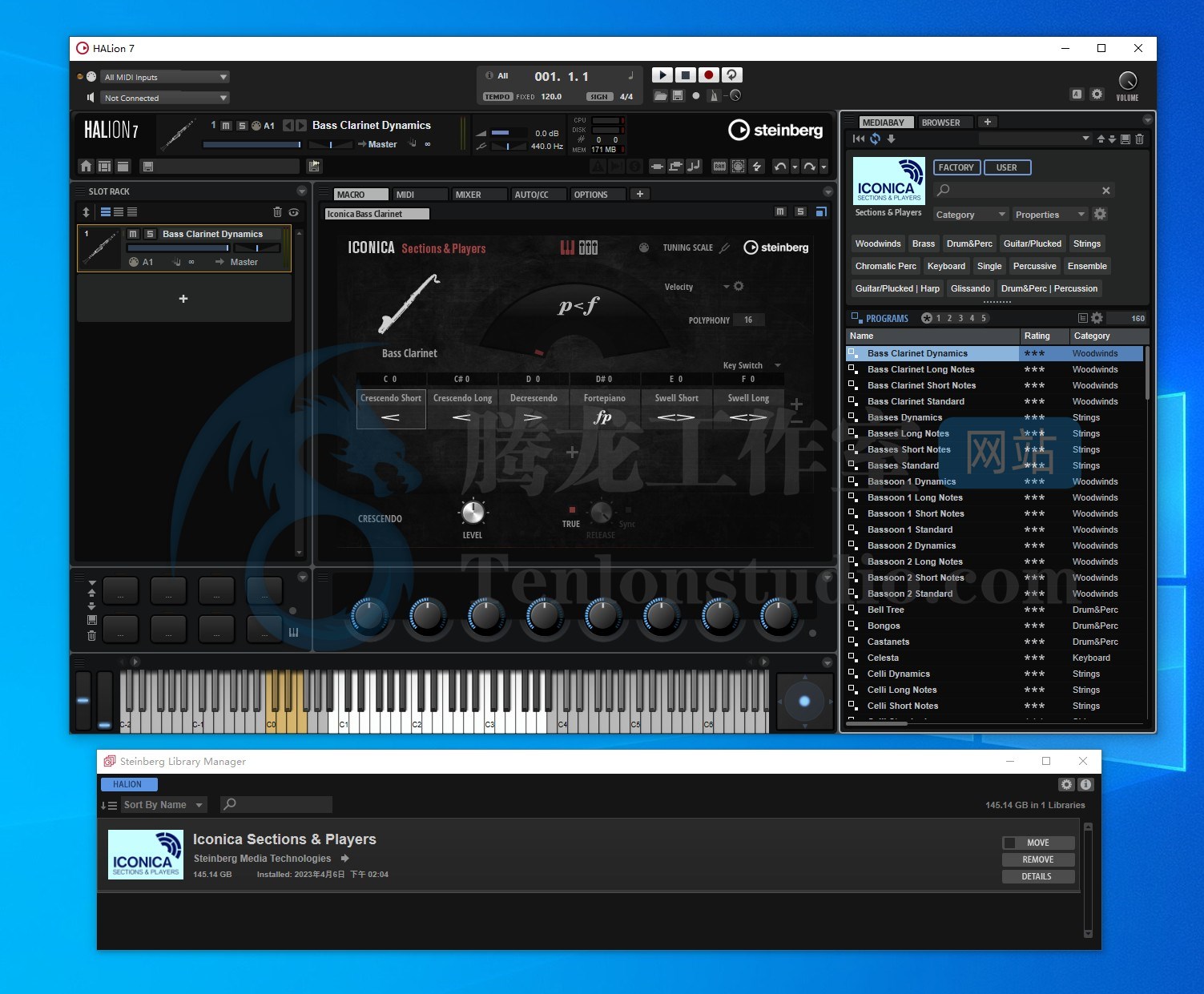This screenshot has height=994, width=1204.
Task: Click the MediaBay rewind to start icon
Action: click(860, 139)
